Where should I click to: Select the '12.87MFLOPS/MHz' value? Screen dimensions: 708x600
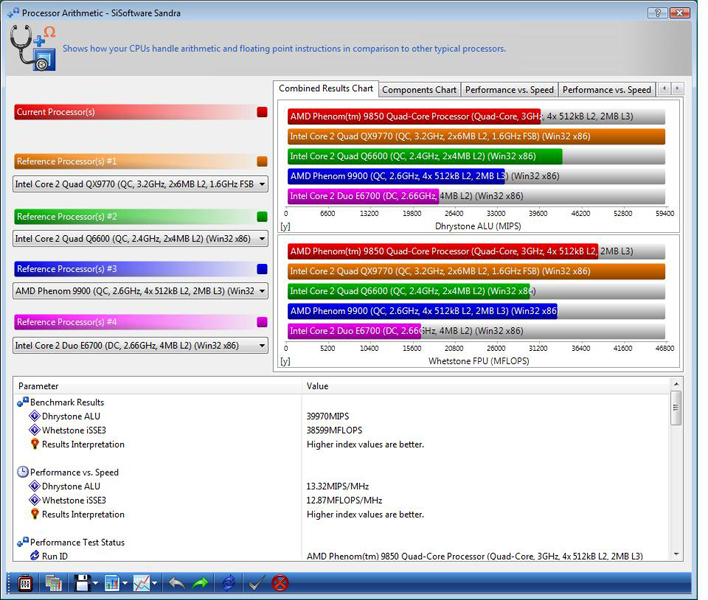(x=345, y=500)
